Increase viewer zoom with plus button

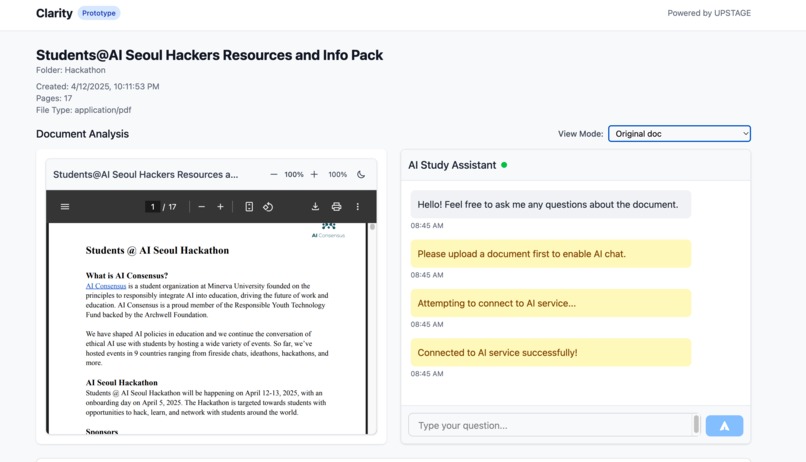(314, 175)
